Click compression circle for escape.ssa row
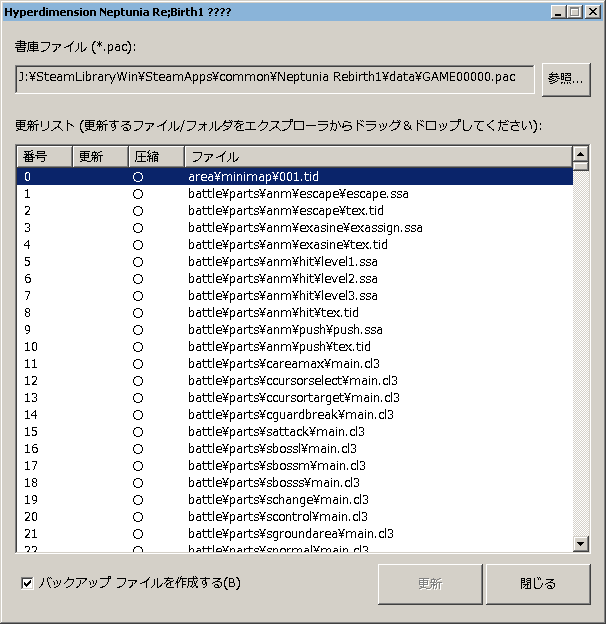The width and height of the screenshot is (606, 624). [138, 194]
